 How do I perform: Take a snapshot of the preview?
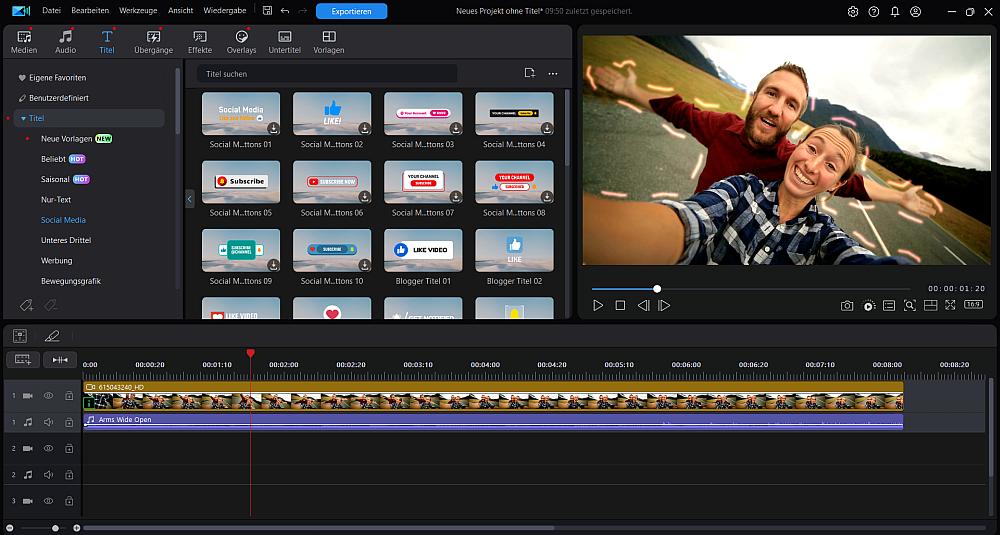pyautogui.click(x=847, y=306)
